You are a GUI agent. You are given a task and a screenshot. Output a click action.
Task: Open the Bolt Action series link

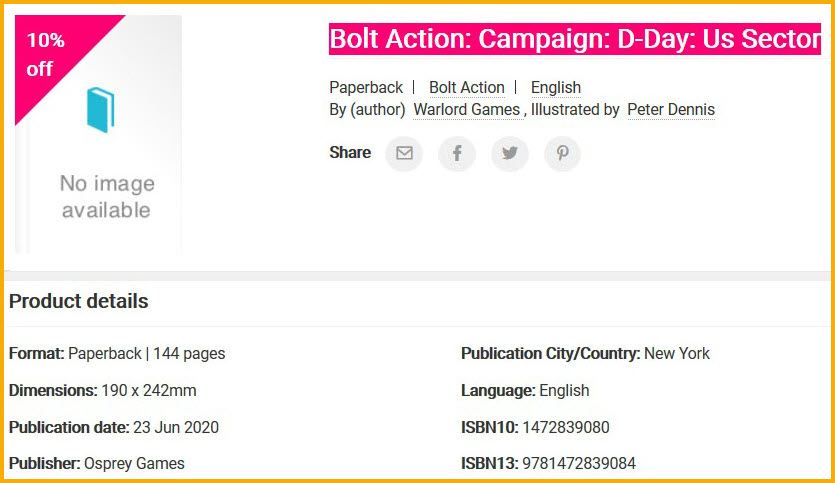(x=466, y=88)
